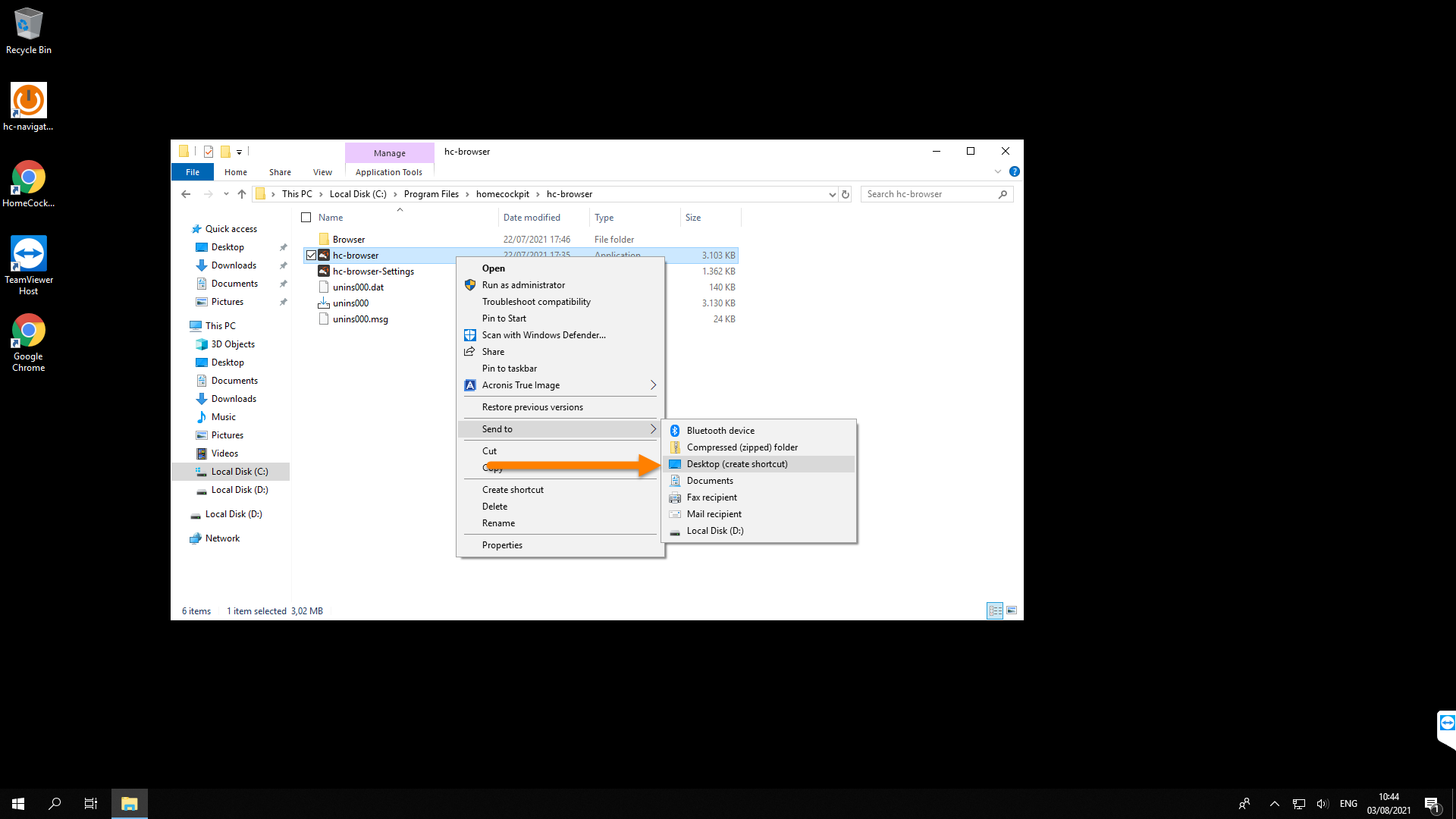Select Run as administrator menu entry
Screen dimensions: 1456x819
(523, 285)
